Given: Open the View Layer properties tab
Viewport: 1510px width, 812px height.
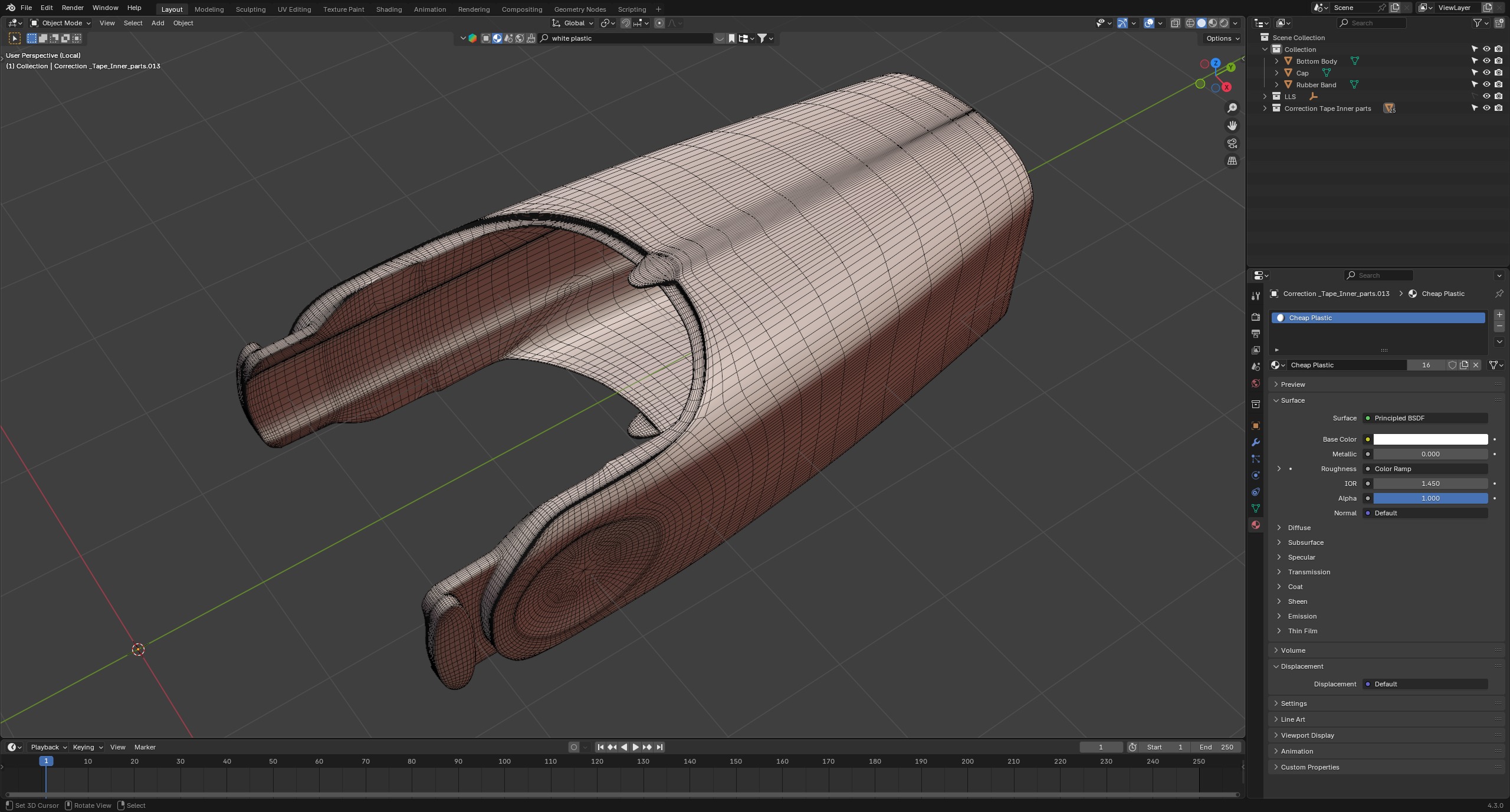Looking at the screenshot, I should coord(1256,350).
